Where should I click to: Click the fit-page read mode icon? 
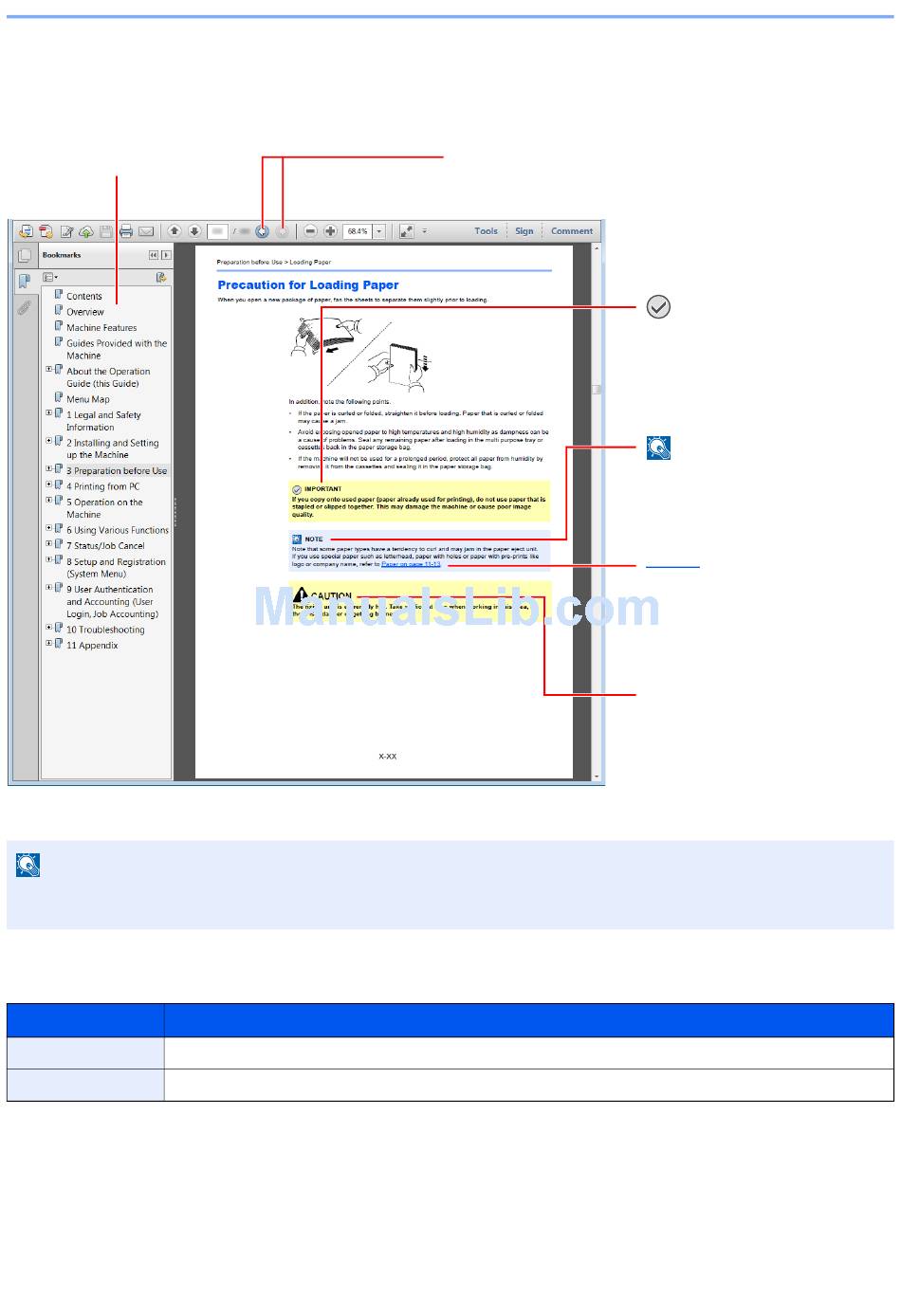pyautogui.click(x=407, y=231)
